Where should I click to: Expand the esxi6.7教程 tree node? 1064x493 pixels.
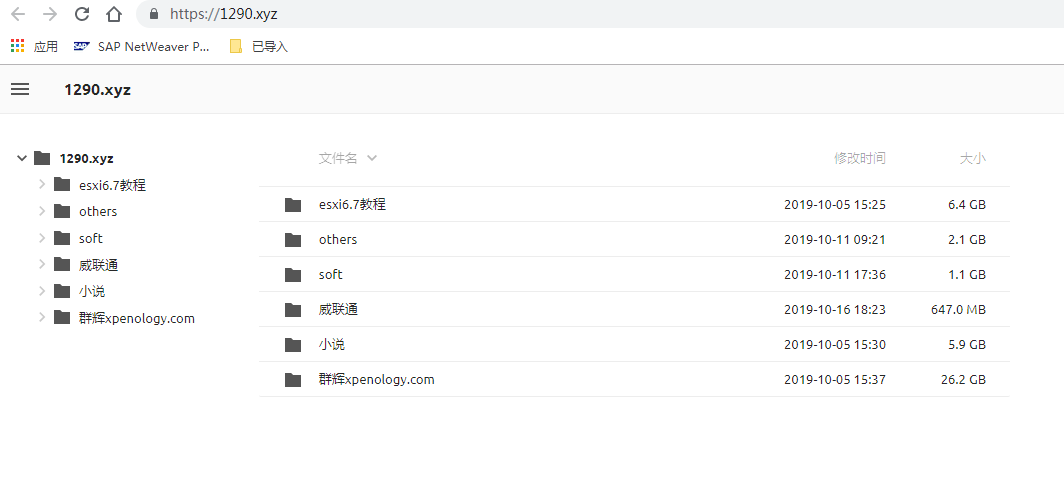41,184
